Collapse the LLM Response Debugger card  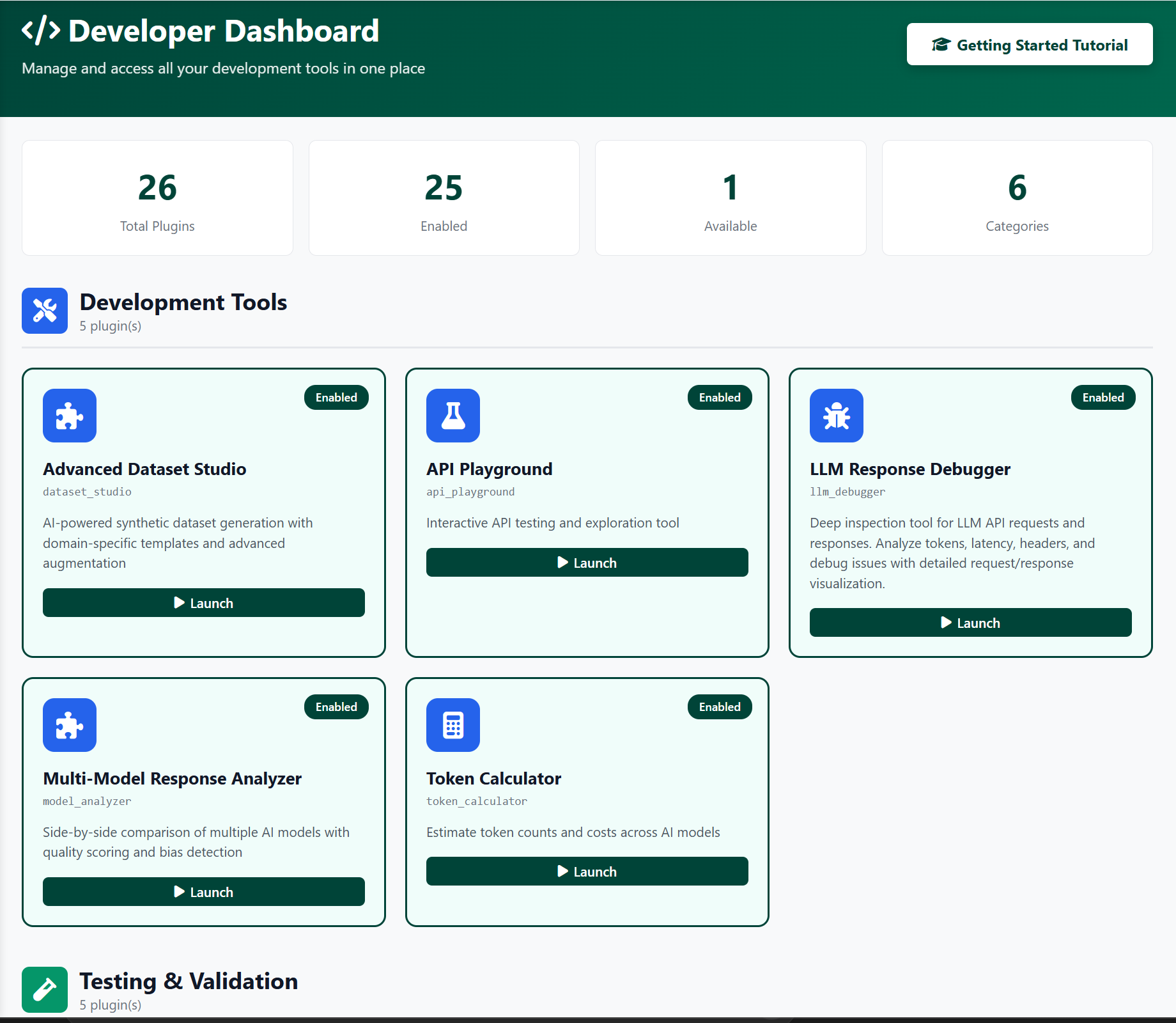click(x=909, y=469)
